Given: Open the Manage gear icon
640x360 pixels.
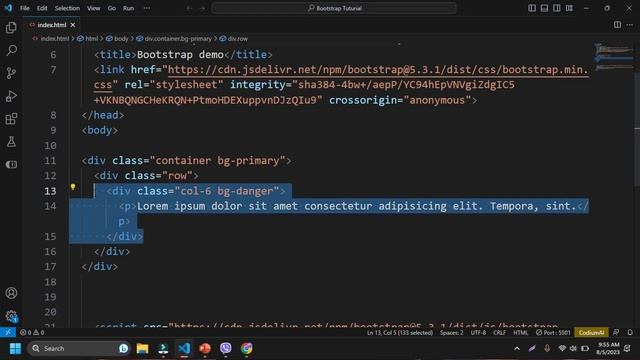Looking at the screenshot, I should click(11, 316).
